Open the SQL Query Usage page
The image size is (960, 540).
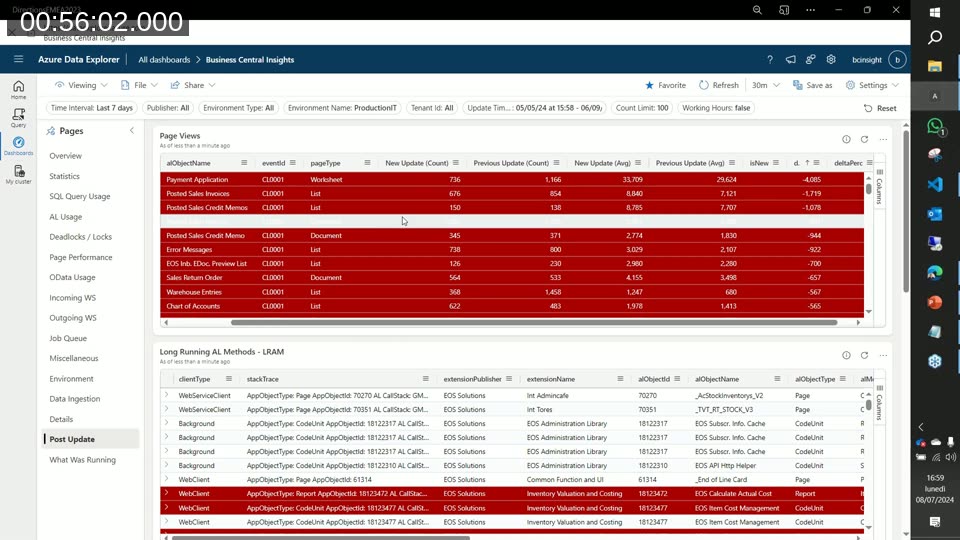(x=80, y=196)
